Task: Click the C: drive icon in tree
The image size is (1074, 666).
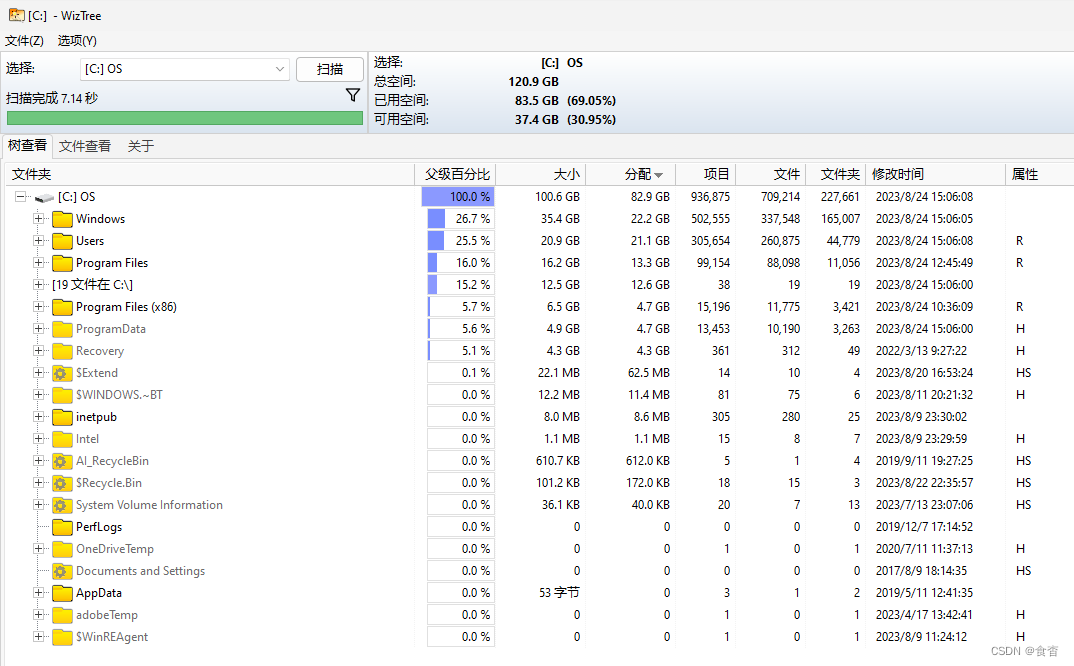Action: (45, 197)
